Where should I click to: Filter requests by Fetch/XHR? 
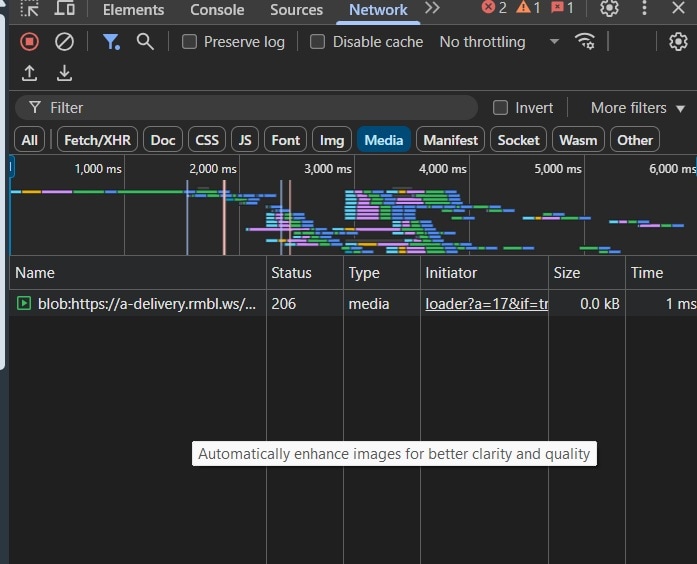97,140
